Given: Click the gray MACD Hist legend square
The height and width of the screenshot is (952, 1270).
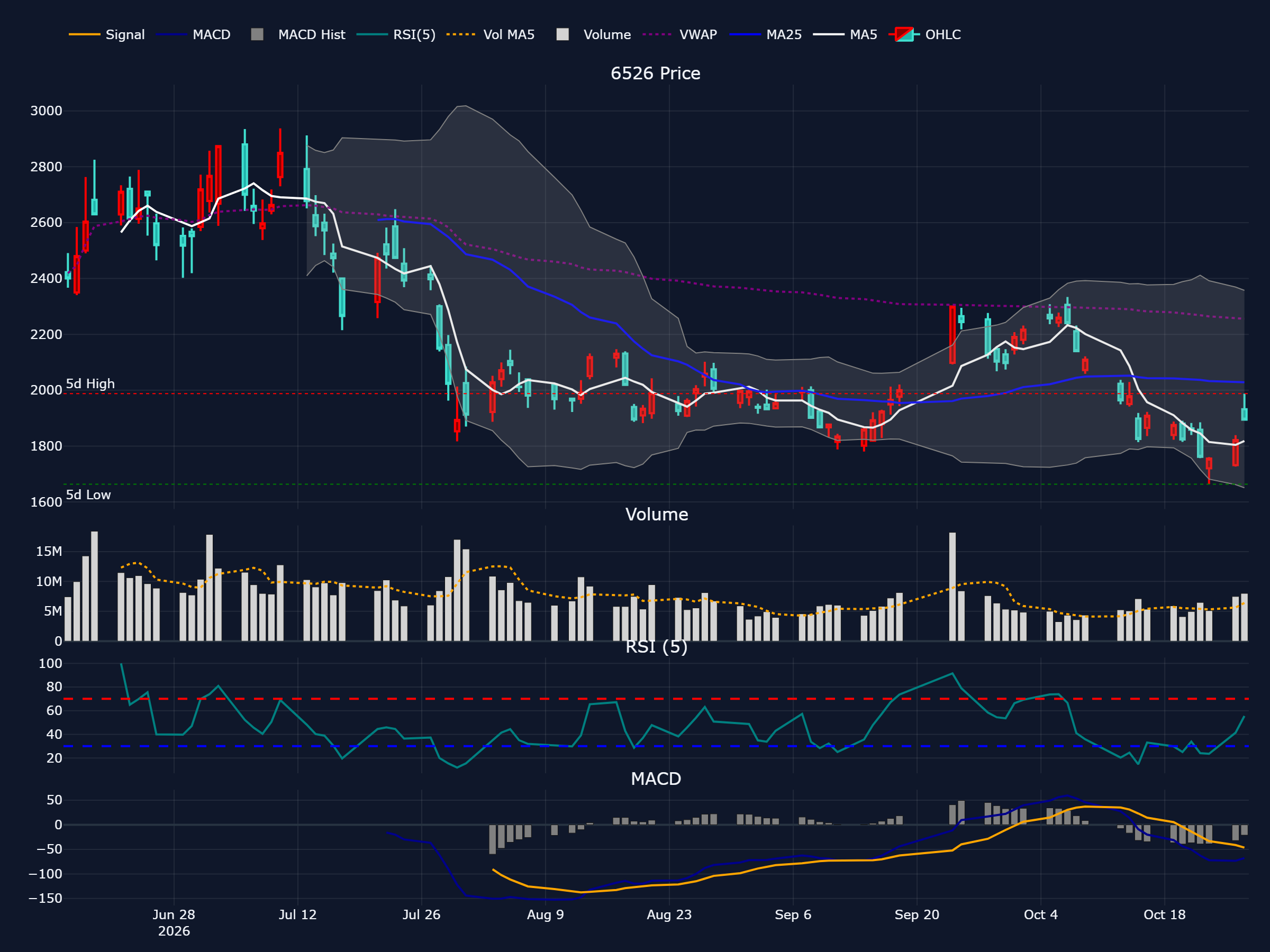Looking at the screenshot, I should coord(257,34).
